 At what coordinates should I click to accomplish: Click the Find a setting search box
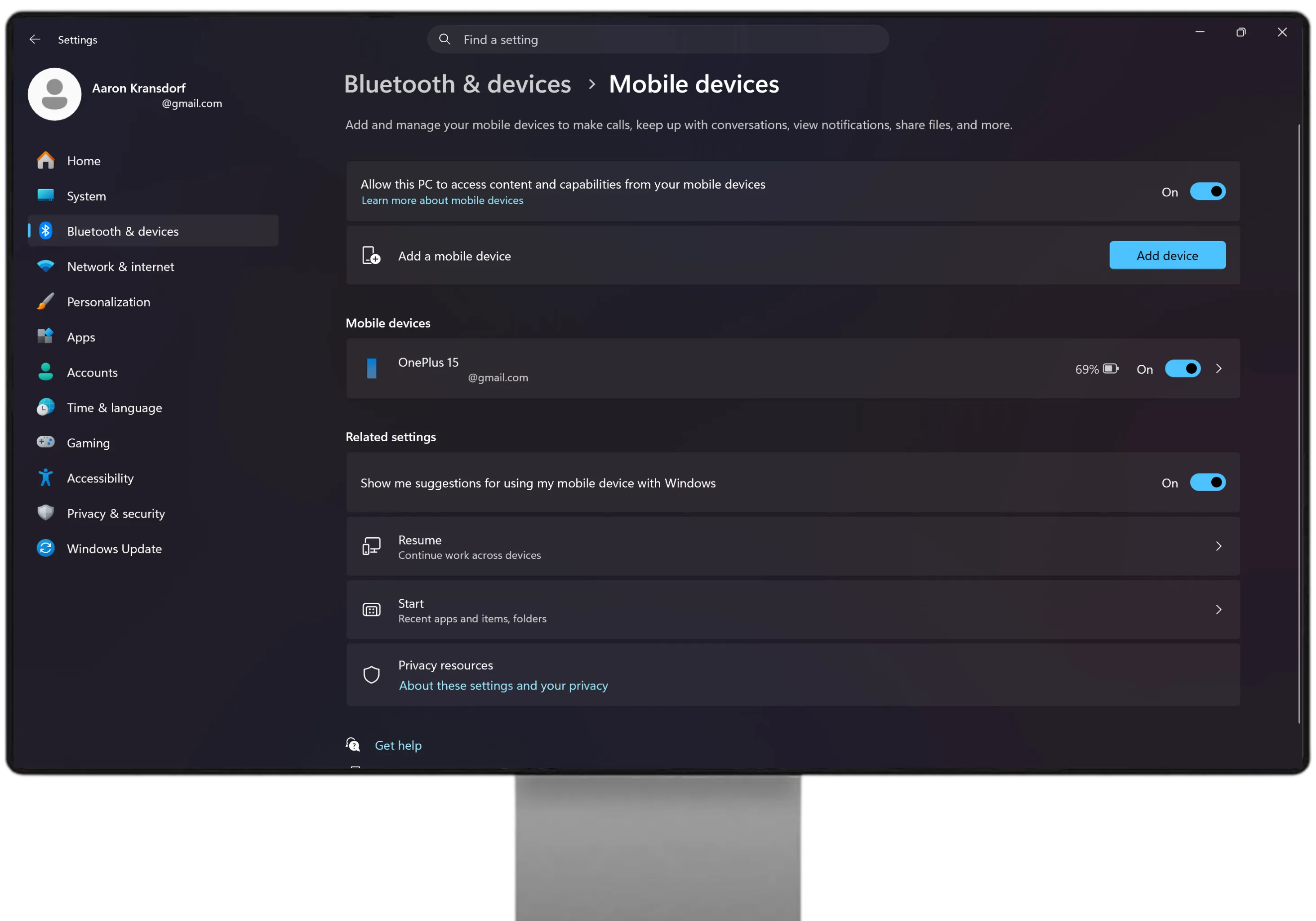coord(658,39)
